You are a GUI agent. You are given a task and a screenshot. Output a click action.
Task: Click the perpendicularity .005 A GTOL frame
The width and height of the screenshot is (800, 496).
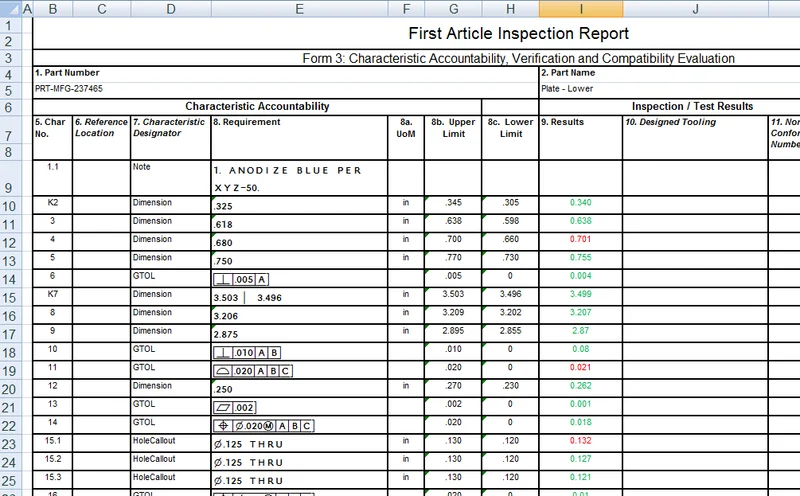click(241, 279)
